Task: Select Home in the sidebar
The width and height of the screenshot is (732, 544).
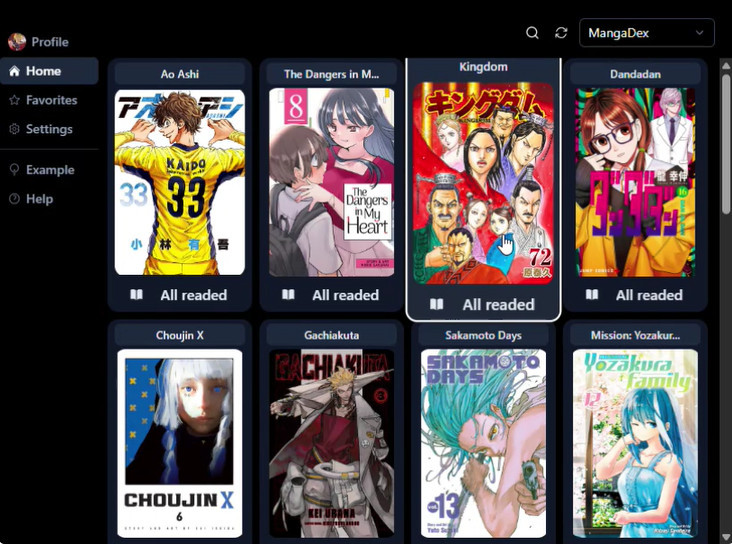Action: pos(49,71)
